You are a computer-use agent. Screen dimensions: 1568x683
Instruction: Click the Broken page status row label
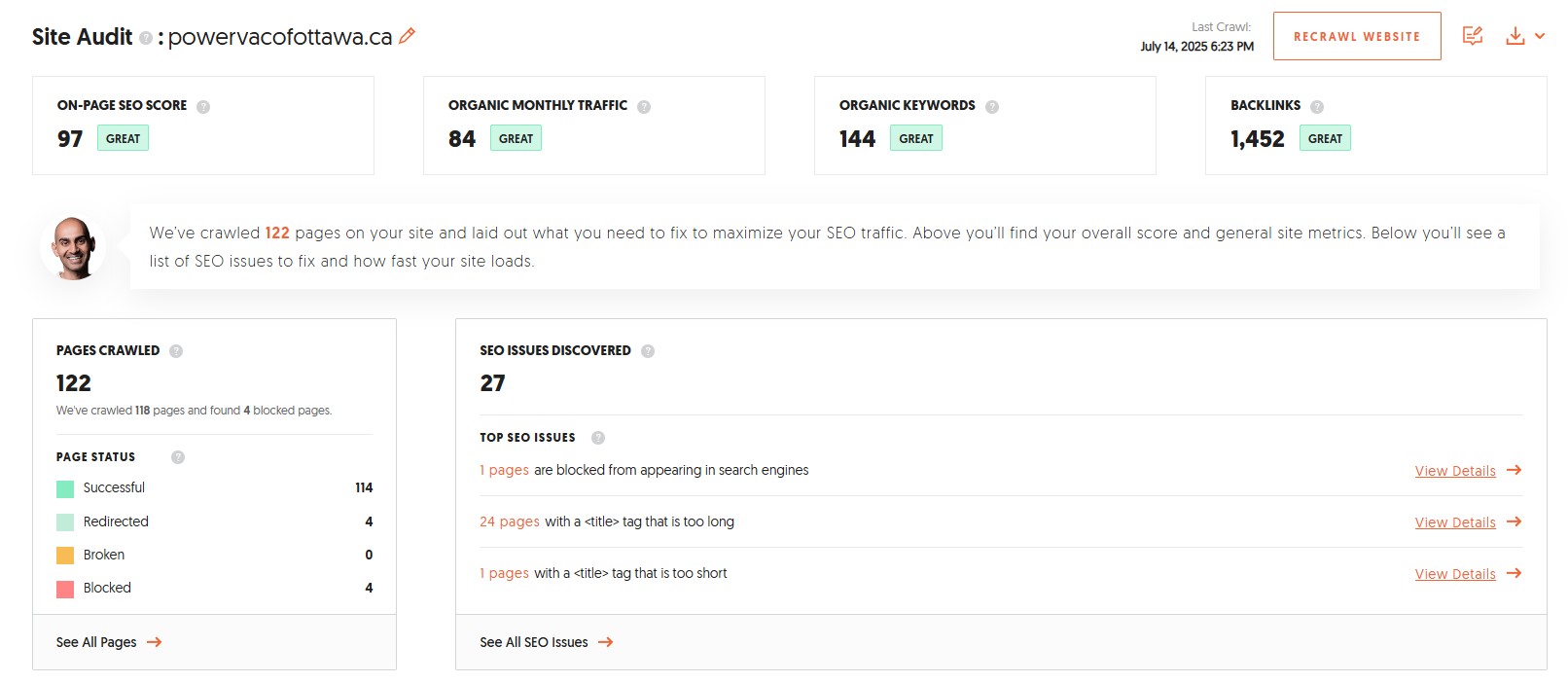tap(104, 555)
